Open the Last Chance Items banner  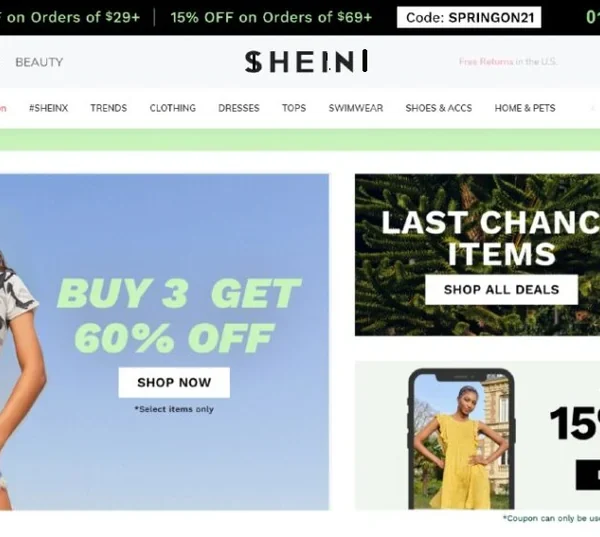pyautogui.click(x=477, y=255)
